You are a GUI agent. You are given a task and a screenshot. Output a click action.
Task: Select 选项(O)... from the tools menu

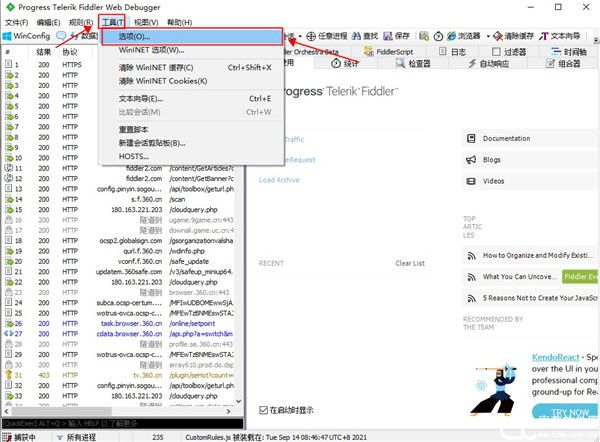192,36
